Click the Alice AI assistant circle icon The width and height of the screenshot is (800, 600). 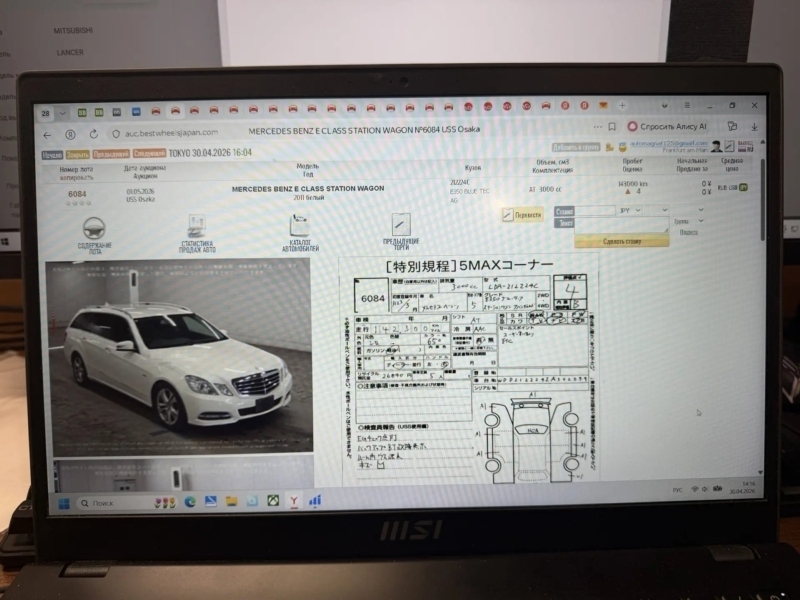coord(633,126)
